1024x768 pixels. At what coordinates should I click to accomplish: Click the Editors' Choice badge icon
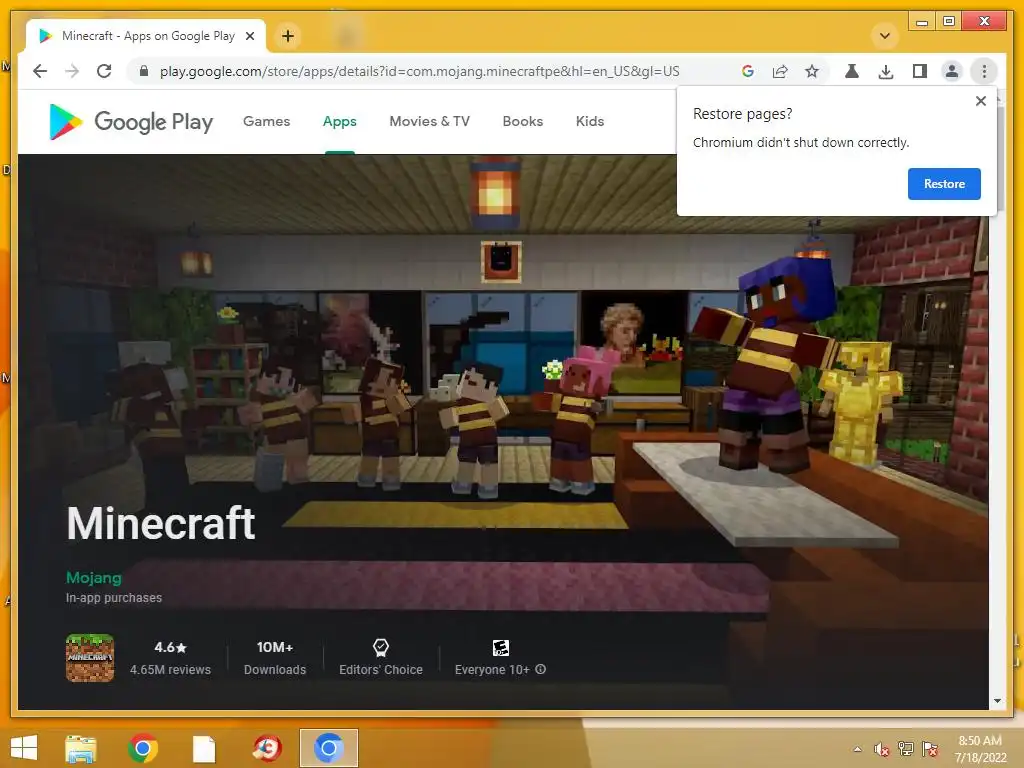pyautogui.click(x=381, y=648)
